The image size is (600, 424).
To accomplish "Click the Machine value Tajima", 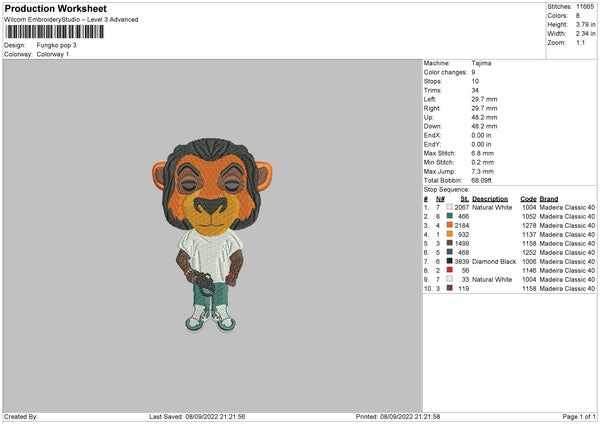I will click(x=481, y=63).
